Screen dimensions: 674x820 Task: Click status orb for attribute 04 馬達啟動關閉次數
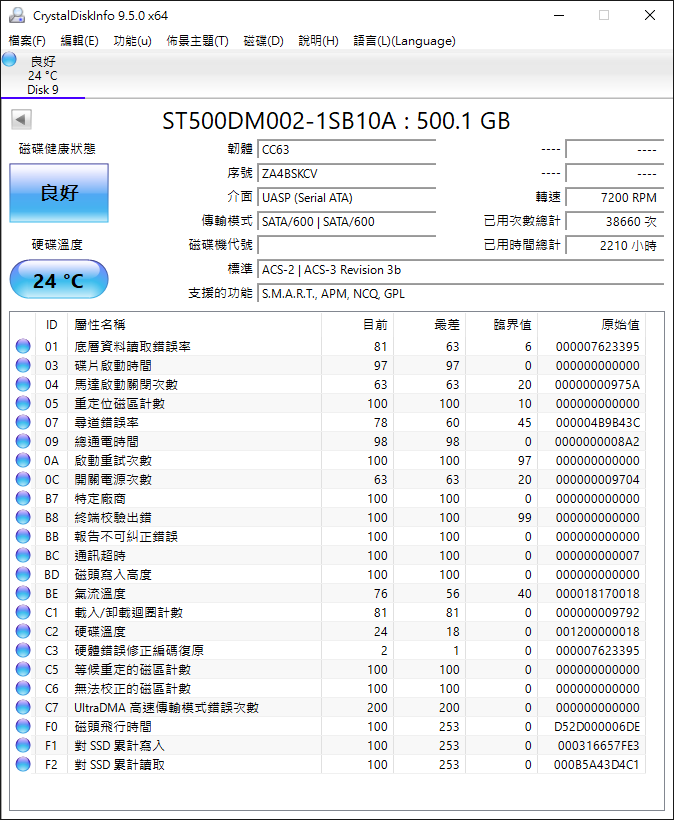(23, 384)
